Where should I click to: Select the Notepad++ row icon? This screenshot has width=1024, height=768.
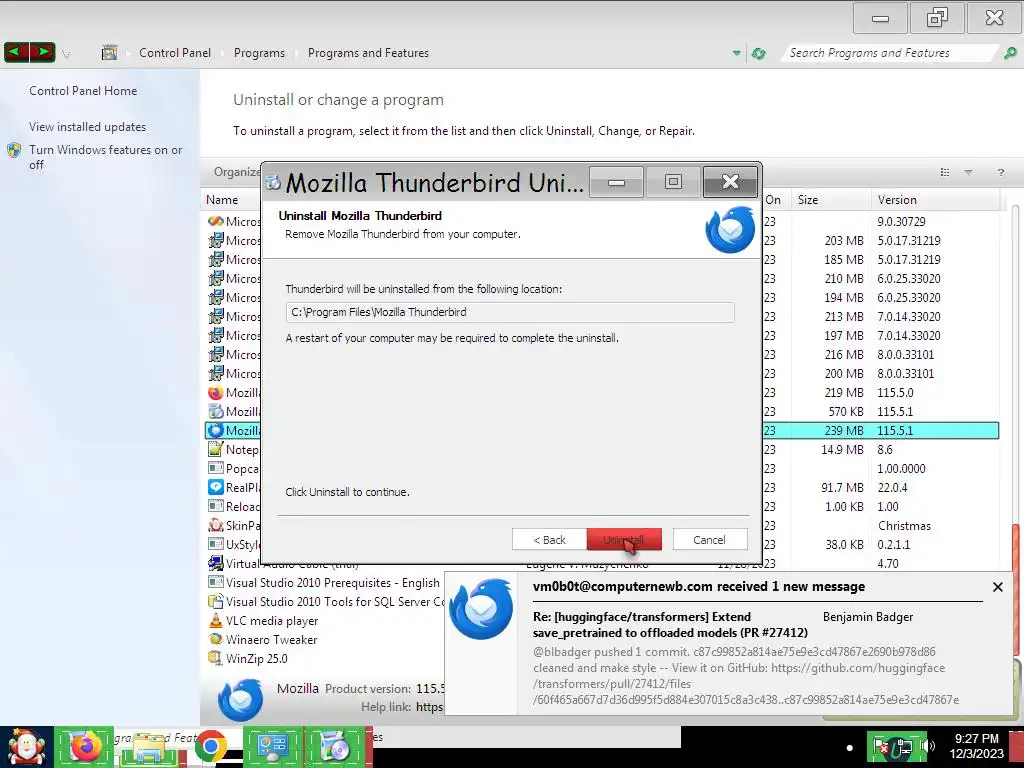tap(216, 449)
